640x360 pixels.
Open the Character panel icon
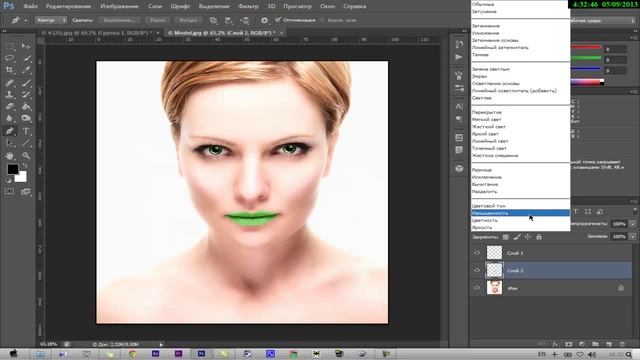(x=459, y=106)
